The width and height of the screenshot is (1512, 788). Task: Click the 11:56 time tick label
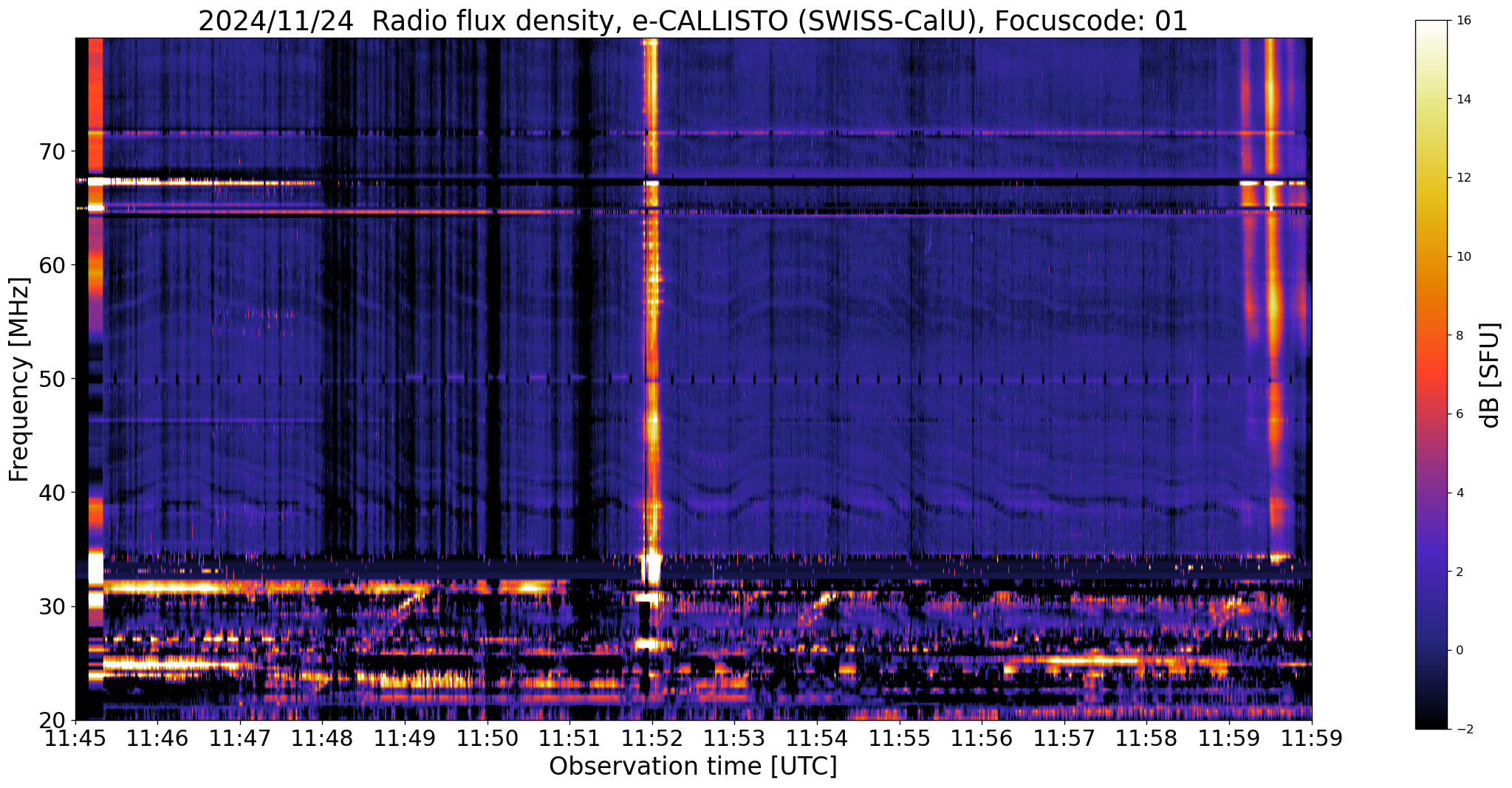click(x=982, y=739)
